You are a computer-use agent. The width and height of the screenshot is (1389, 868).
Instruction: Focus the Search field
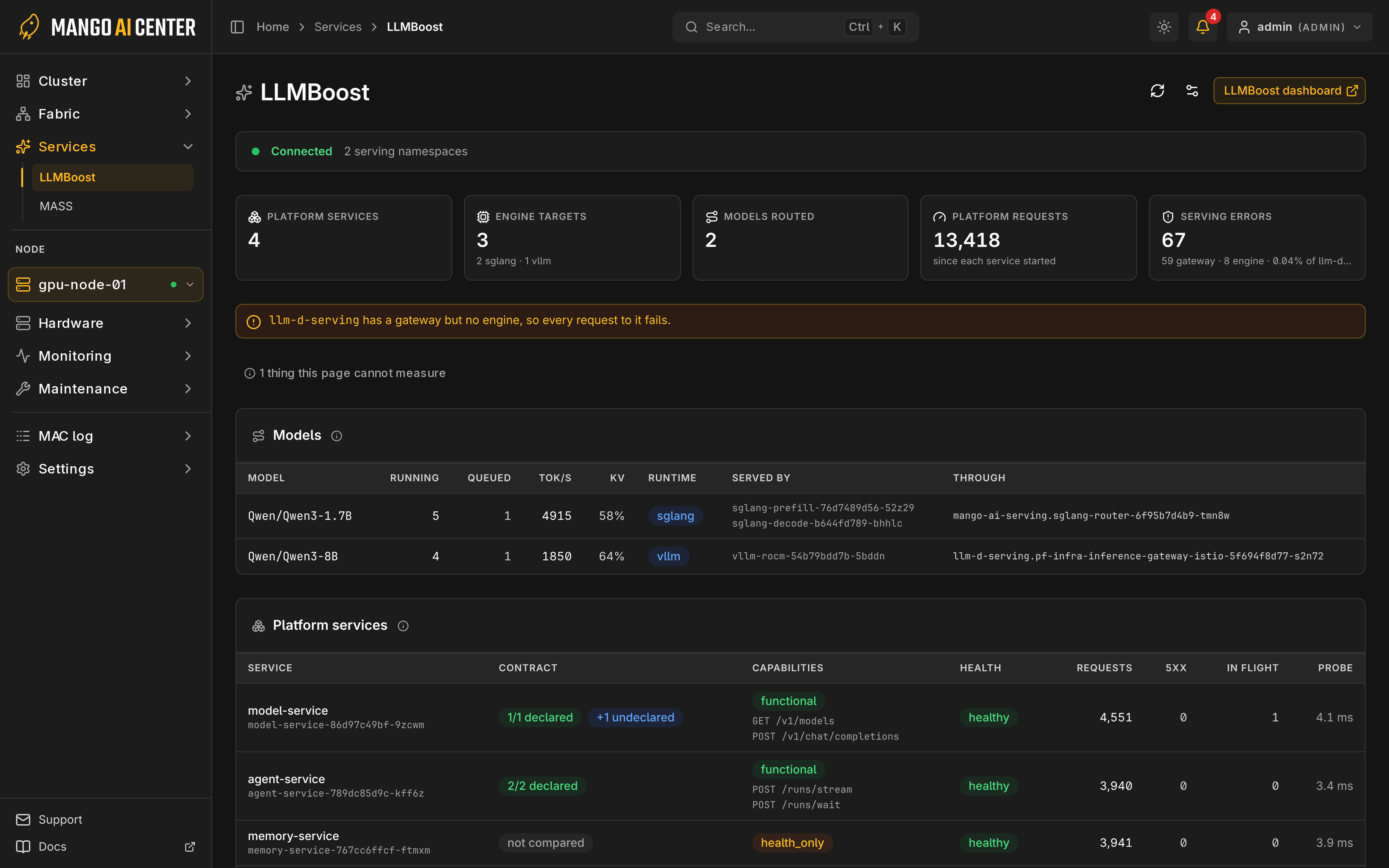[x=795, y=27]
